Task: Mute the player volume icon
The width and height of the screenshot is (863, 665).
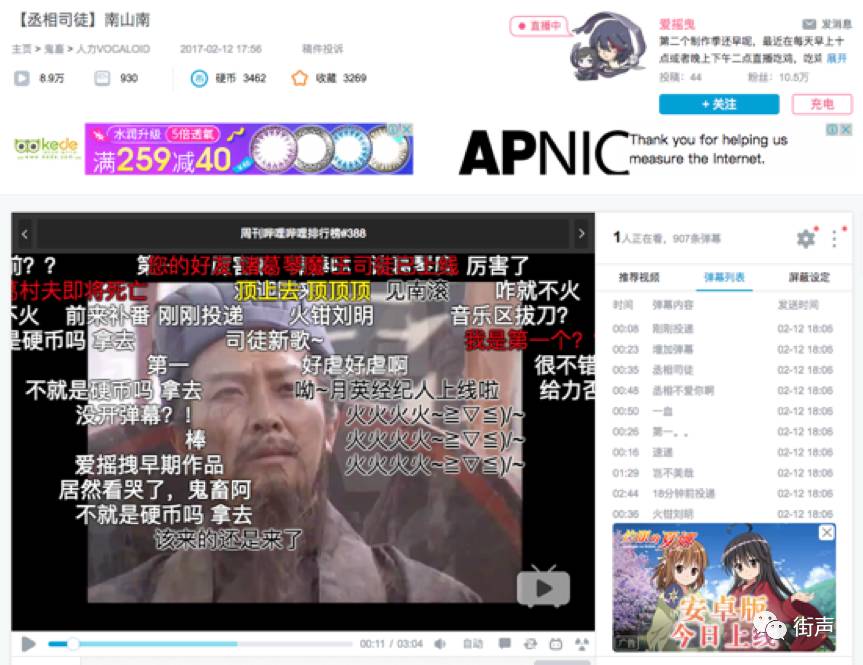Action: [x=440, y=644]
